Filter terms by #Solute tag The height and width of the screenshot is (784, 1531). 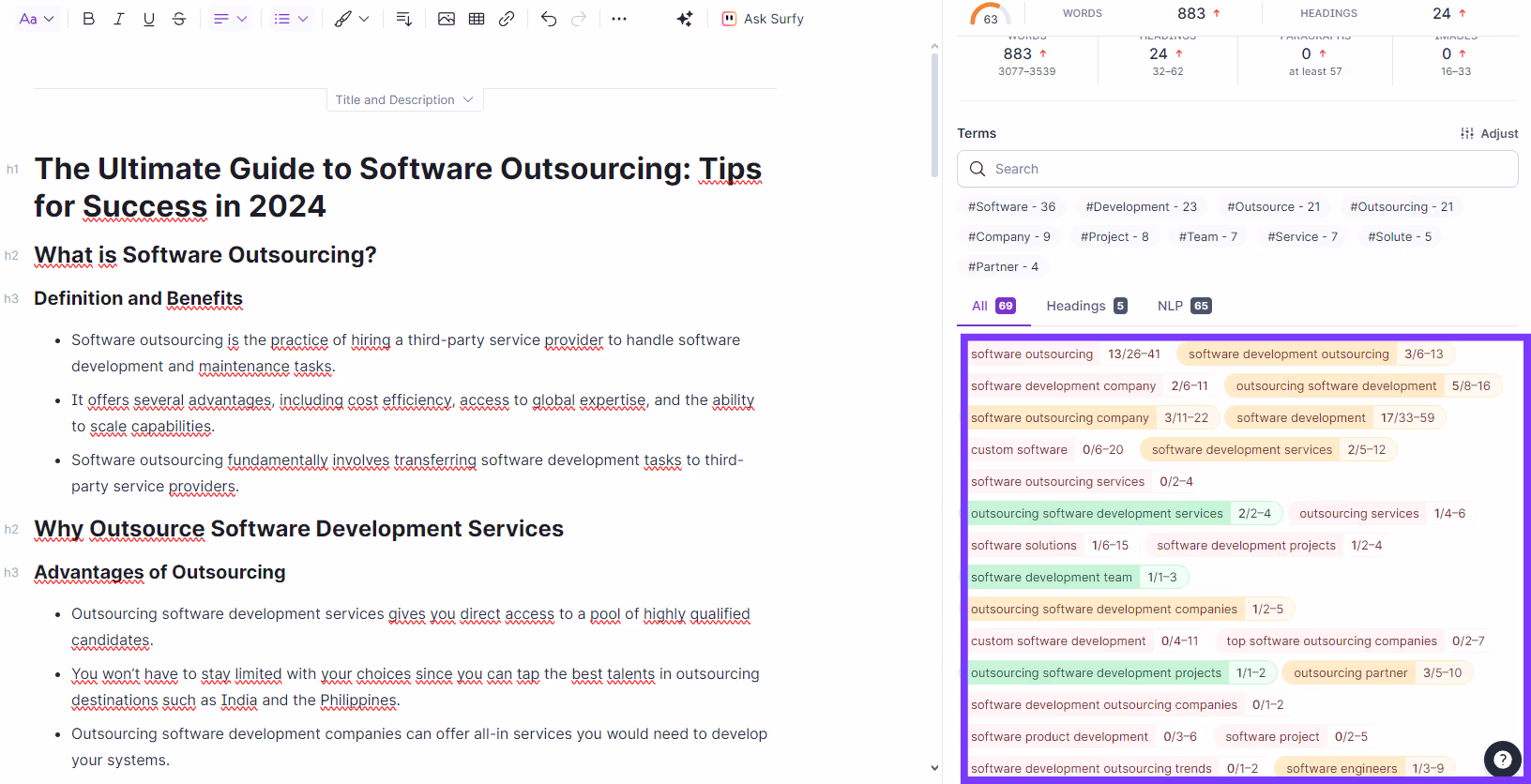tap(1400, 237)
